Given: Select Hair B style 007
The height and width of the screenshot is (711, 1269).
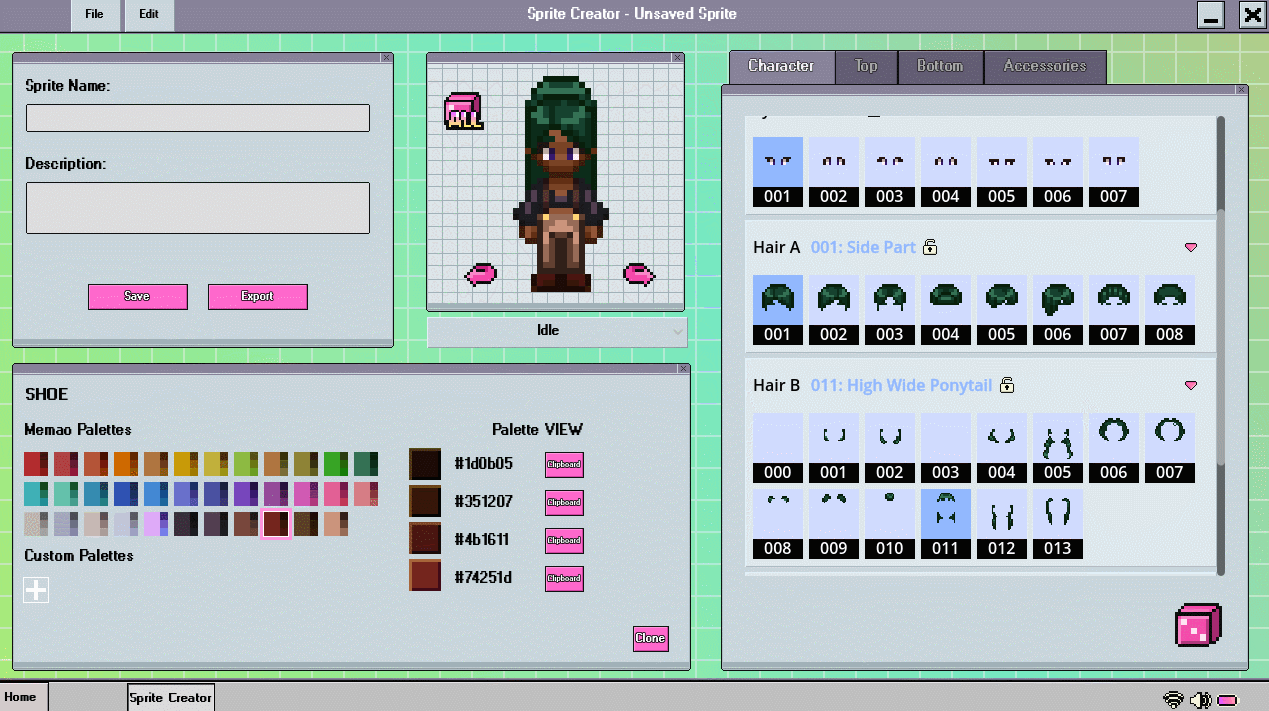Looking at the screenshot, I should coord(1170,448).
